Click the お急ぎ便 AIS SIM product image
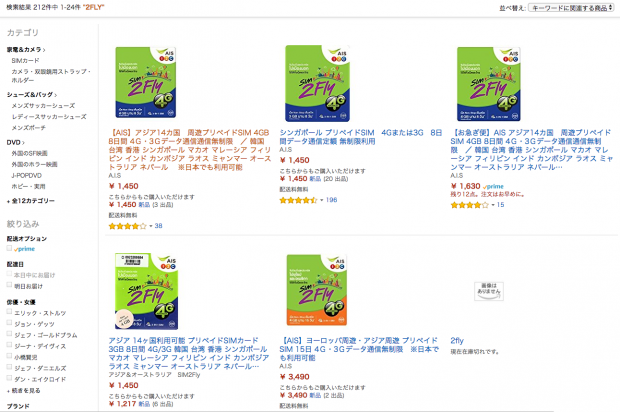 tap(489, 84)
